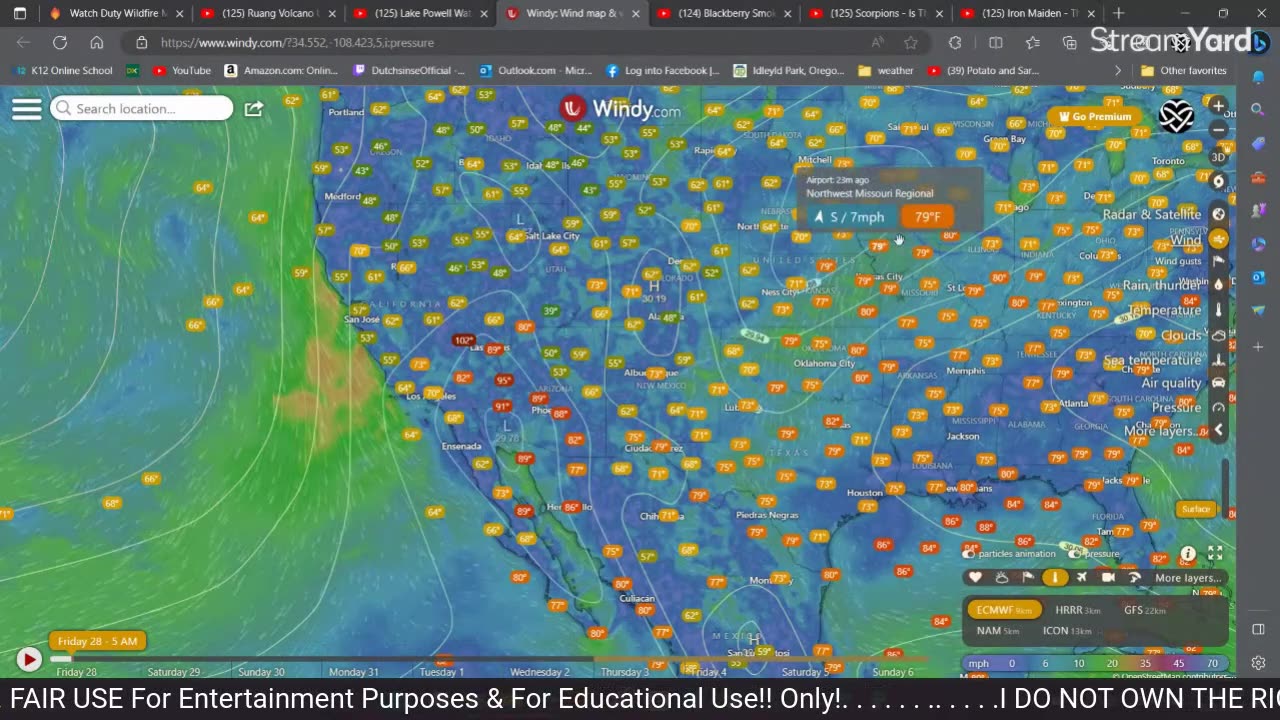
Task: Show paragliding spots icon
Action: coord(1134,577)
